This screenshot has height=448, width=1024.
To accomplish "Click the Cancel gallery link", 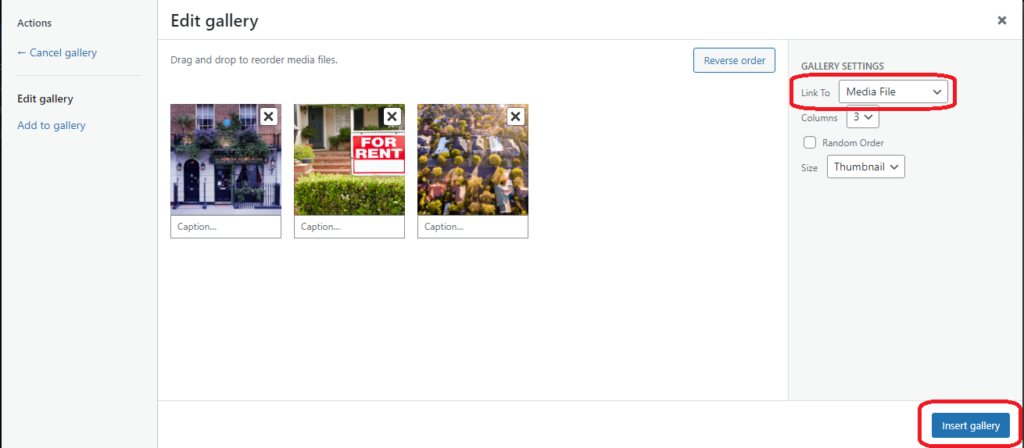I will (x=57, y=52).
